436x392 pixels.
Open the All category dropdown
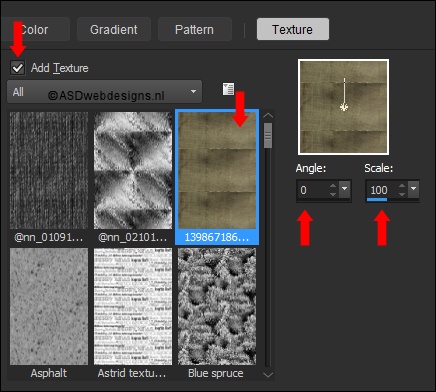click(x=104, y=91)
